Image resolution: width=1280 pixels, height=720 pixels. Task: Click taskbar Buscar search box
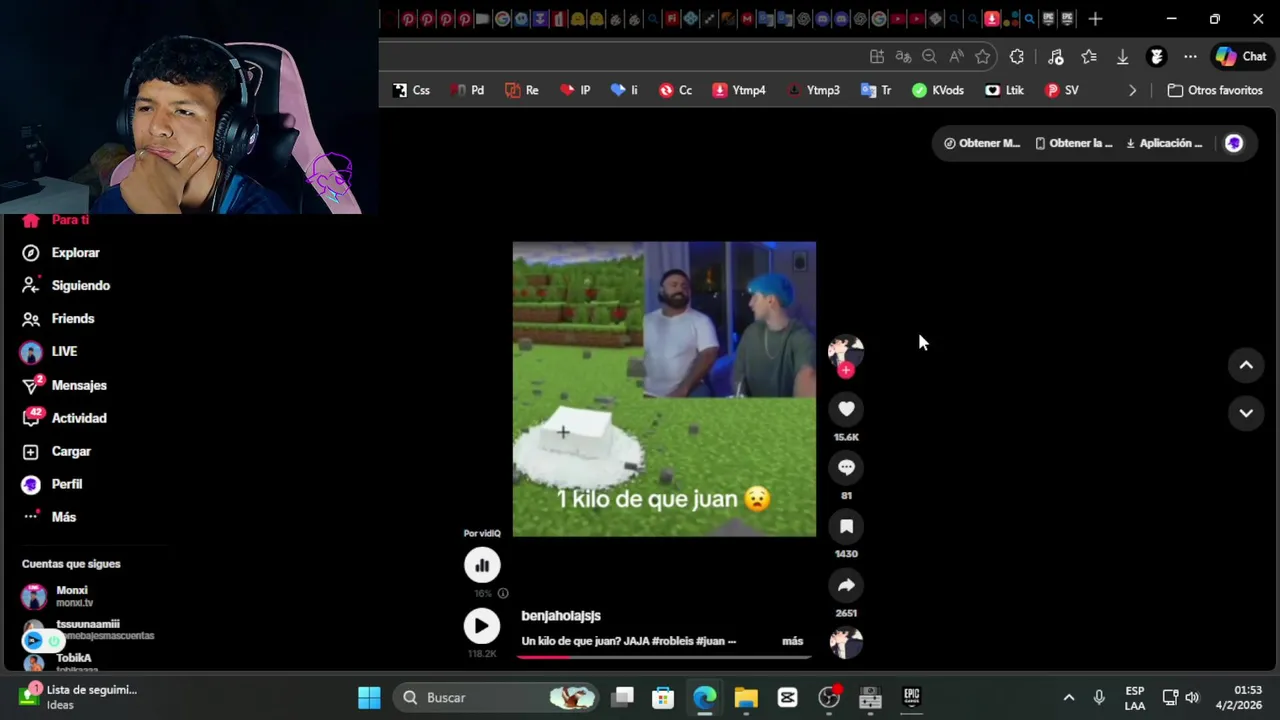[496, 697]
